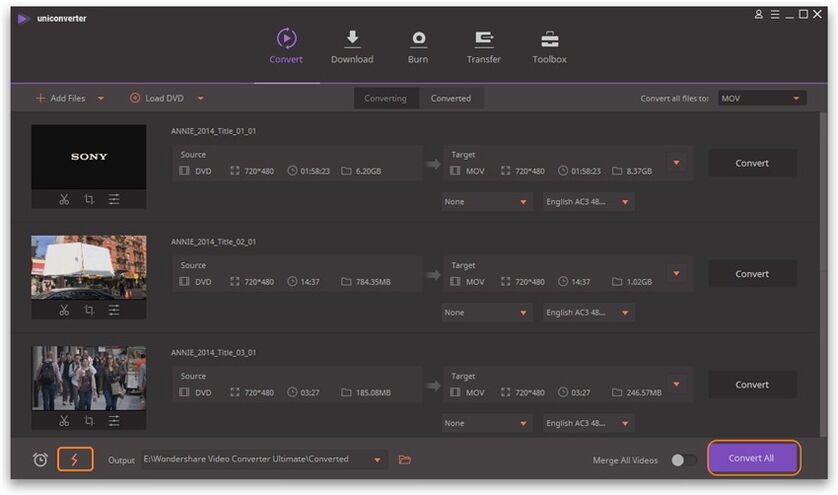Click the Load DVD button
The image size is (838, 495).
157,98
